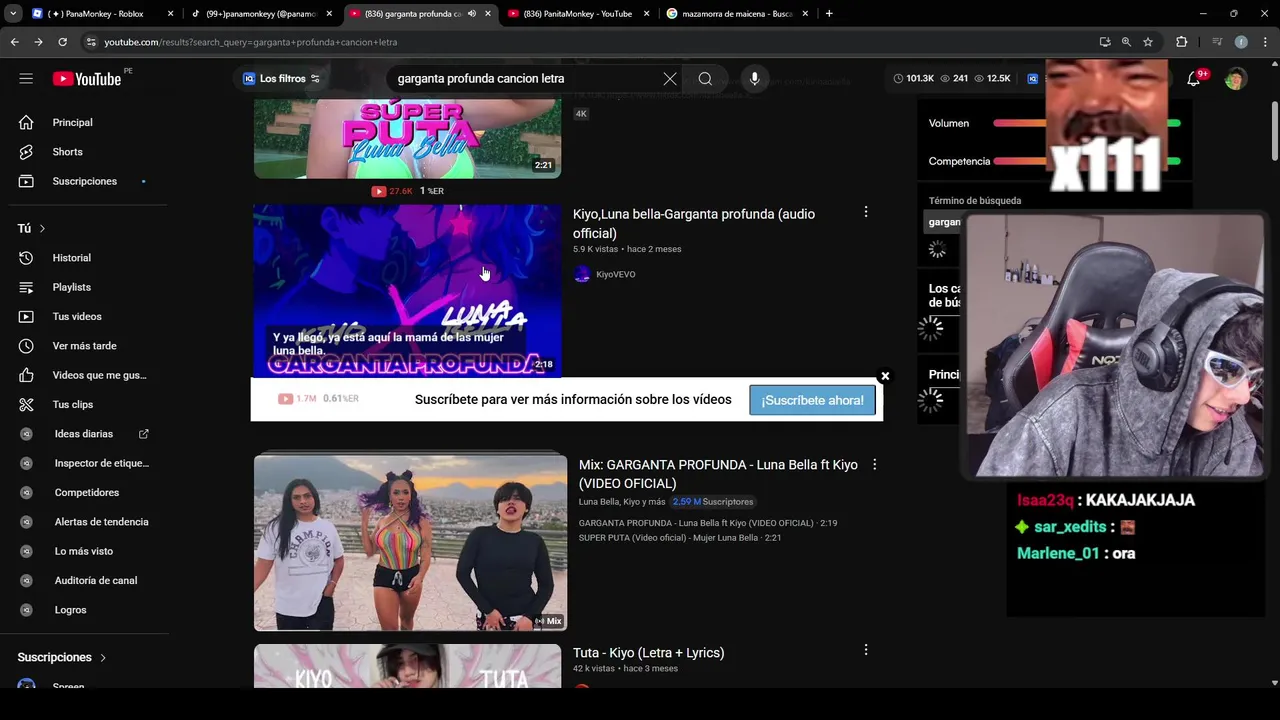
Task: Play the Kiyo Luna Bella Garganta Profunda thumbnail
Action: tap(407, 291)
